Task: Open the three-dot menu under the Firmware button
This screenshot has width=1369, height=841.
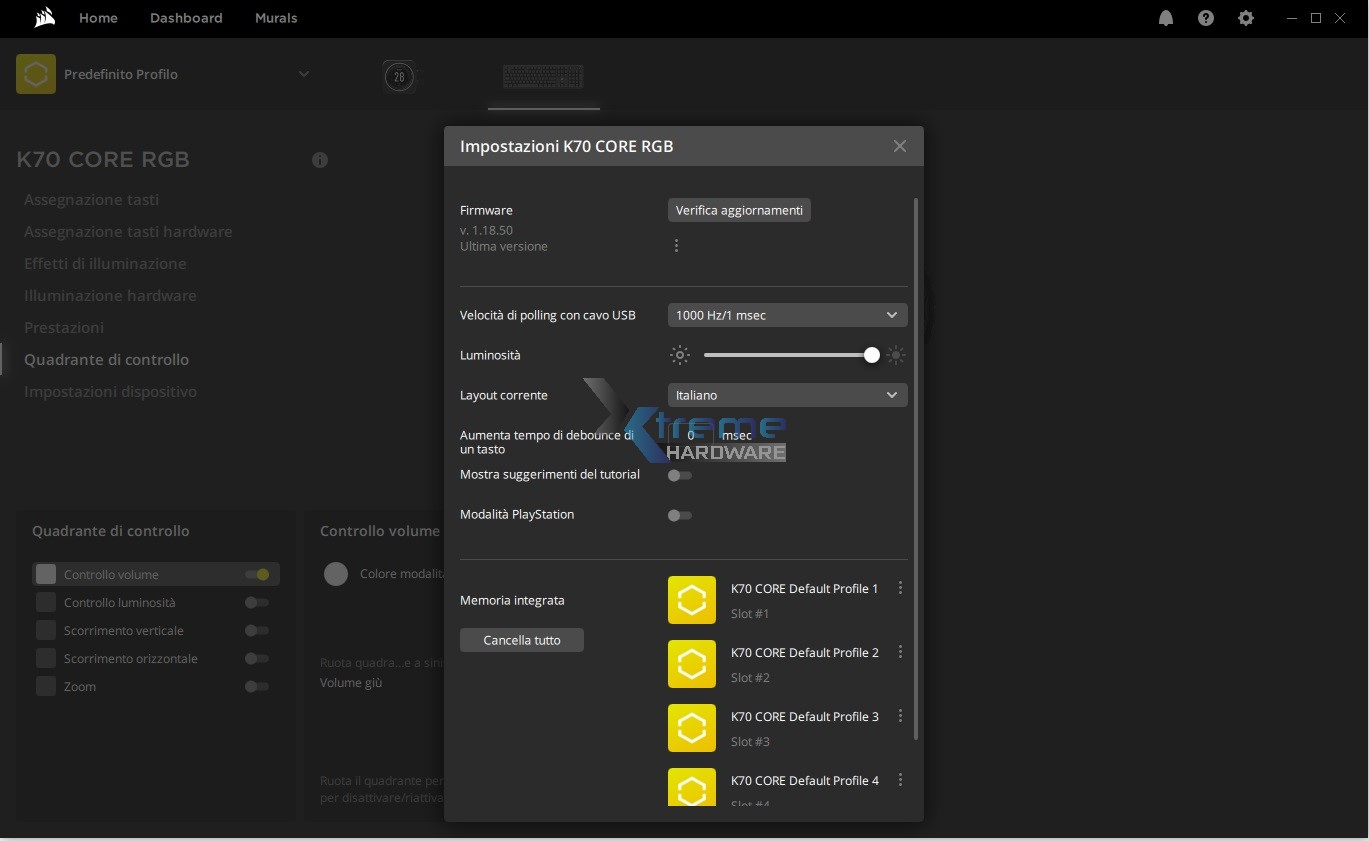Action: pyautogui.click(x=676, y=246)
